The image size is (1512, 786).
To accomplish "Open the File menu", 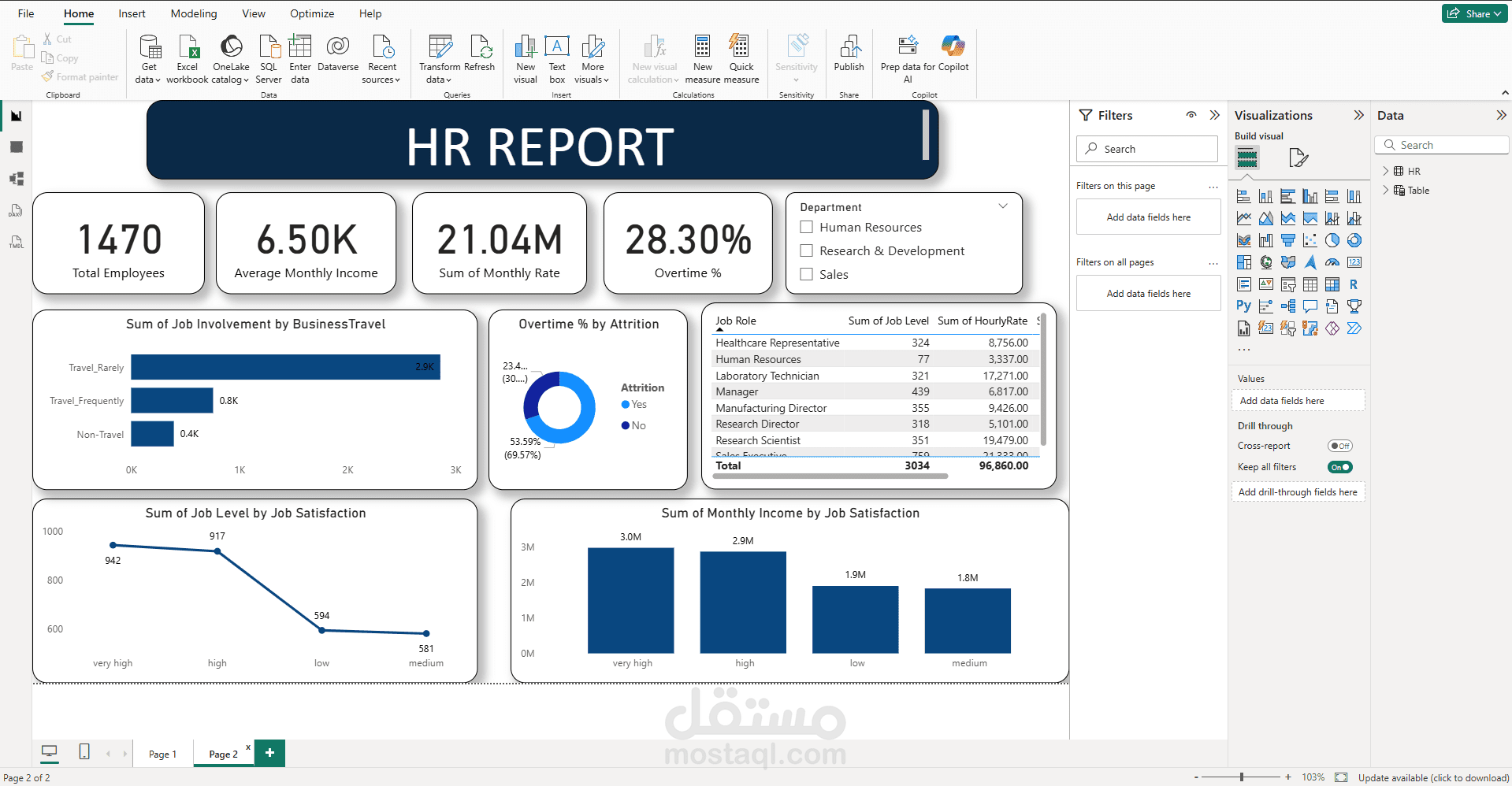I will pos(26,13).
